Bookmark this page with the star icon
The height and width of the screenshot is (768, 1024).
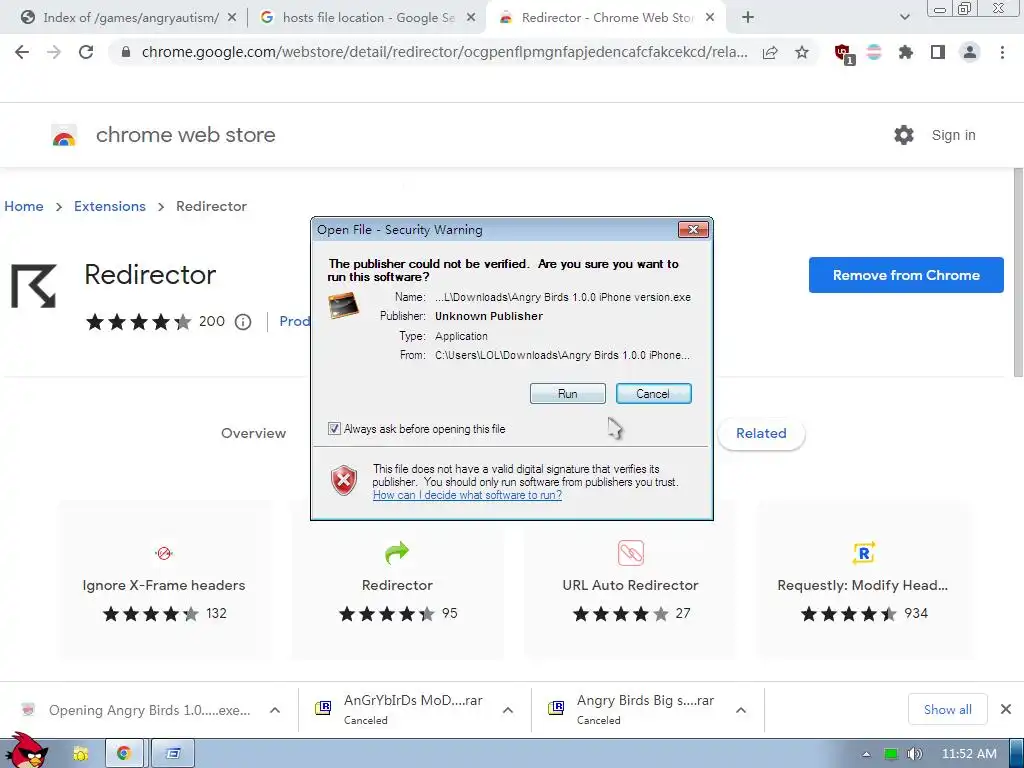(802, 52)
